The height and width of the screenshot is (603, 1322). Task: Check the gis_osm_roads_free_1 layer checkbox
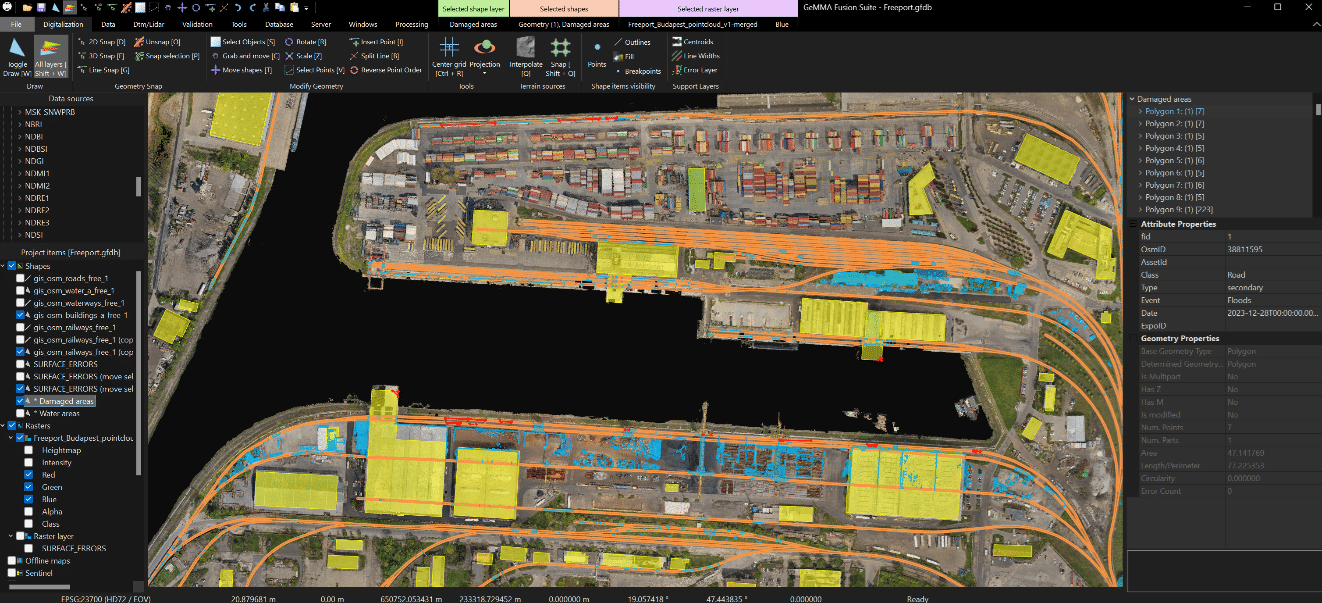(x=21, y=278)
